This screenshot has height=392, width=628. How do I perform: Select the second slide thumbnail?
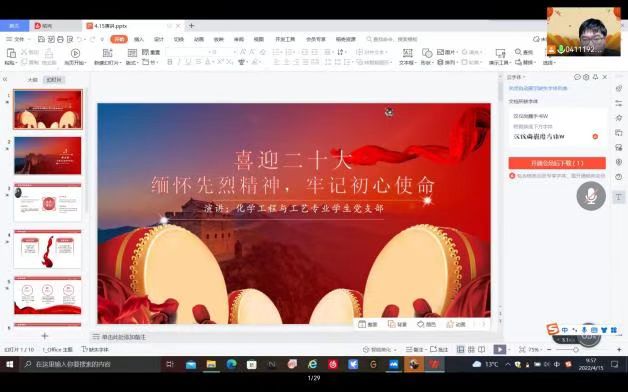coord(48,155)
